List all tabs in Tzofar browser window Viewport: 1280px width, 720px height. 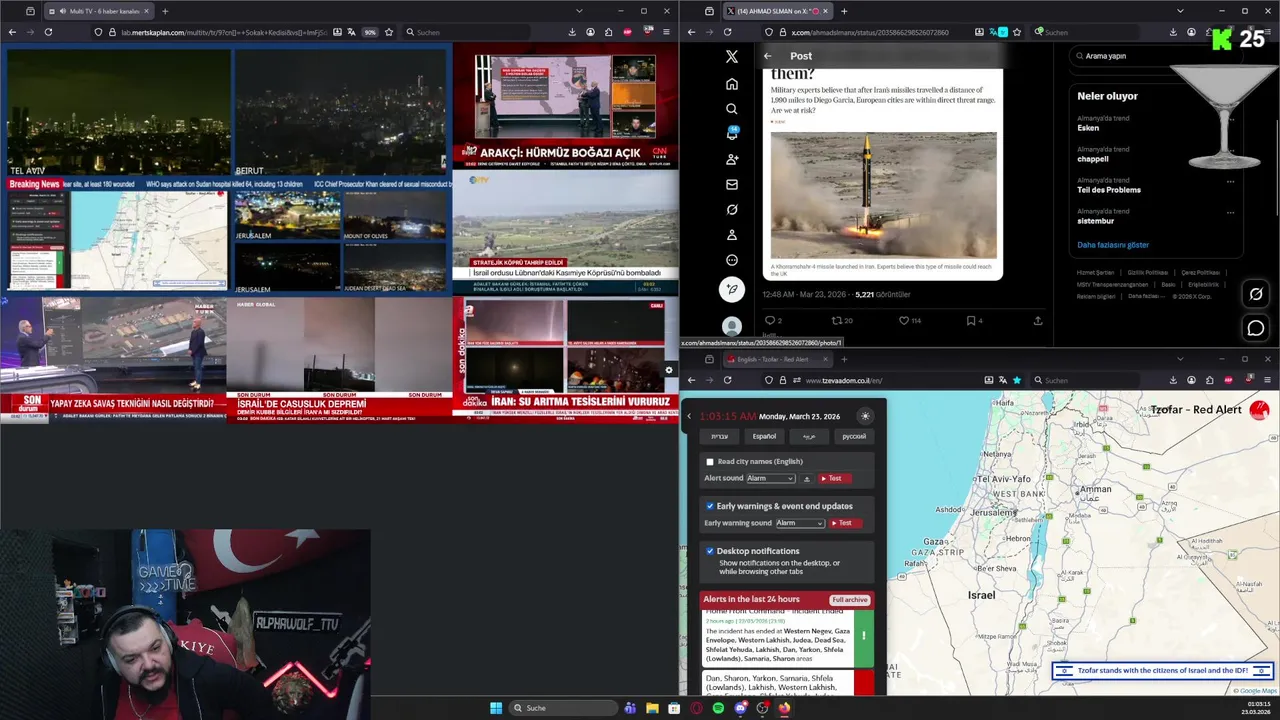[1180, 359]
